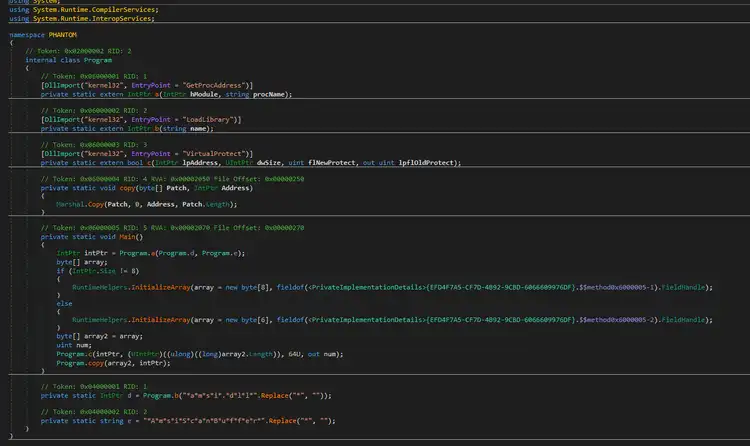Viewport: 750px width, 446px height.
Task: Click the PHANTOM namespace name
Action: (x=60, y=34)
